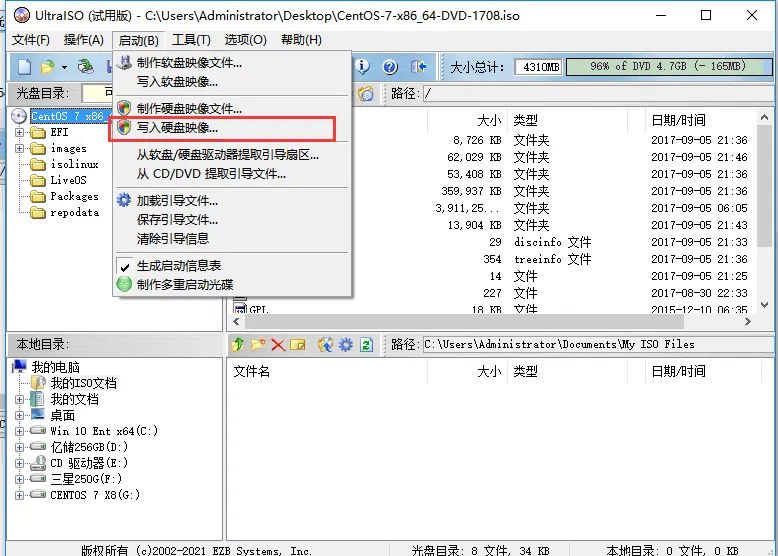Image resolution: width=778 pixels, height=556 pixels.
Task: Open the 操作(A) menu
Action: tap(84, 40)
